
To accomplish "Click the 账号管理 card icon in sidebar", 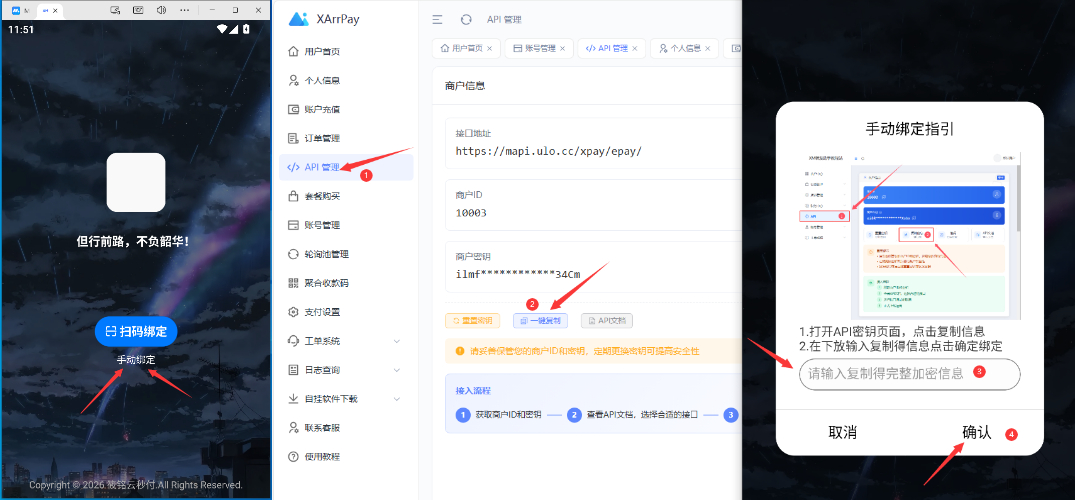I will pos(293,225).
